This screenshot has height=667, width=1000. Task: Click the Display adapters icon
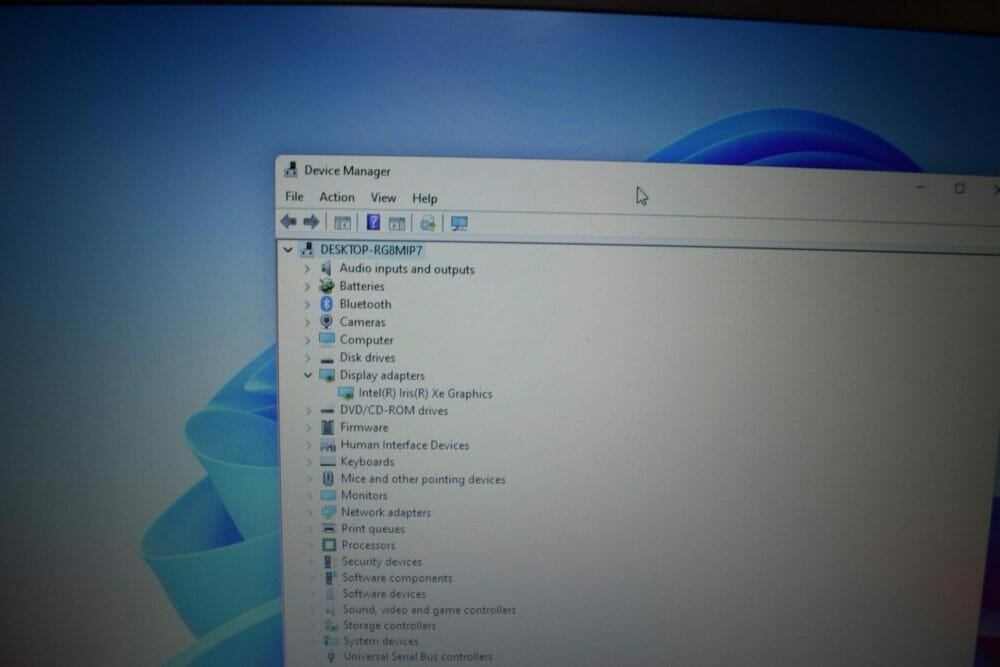[327, 375]
